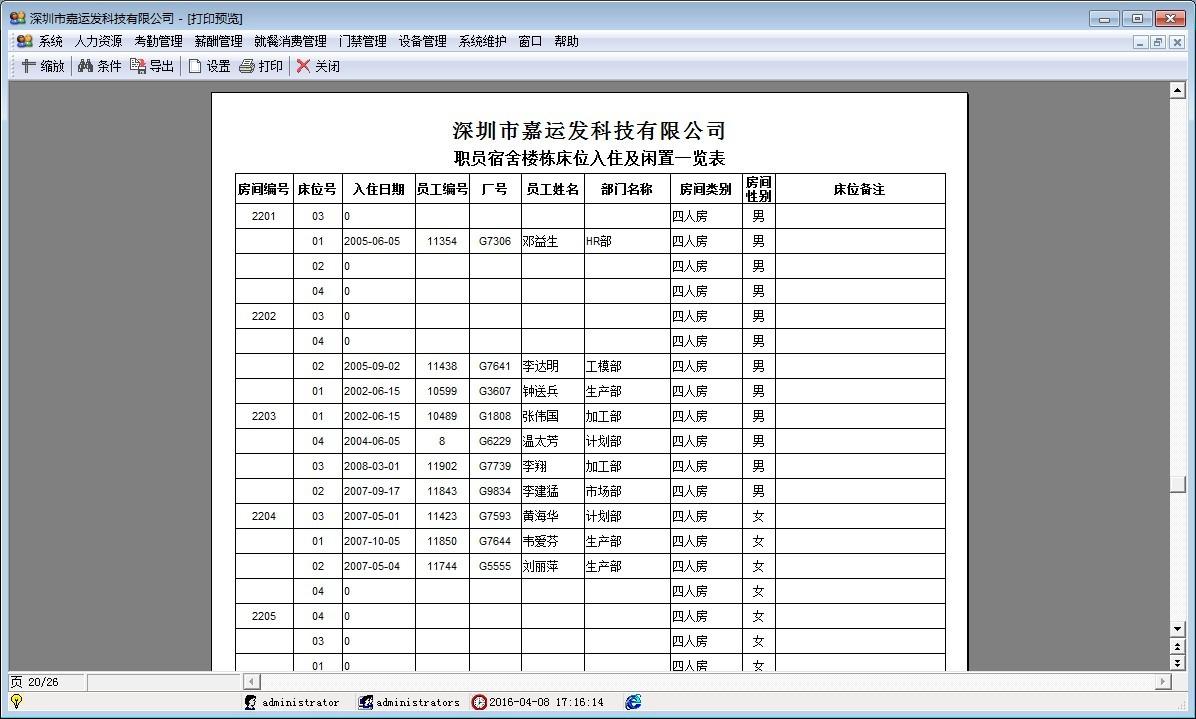Minimize the inner MDI child window

tap(1140, 43)
